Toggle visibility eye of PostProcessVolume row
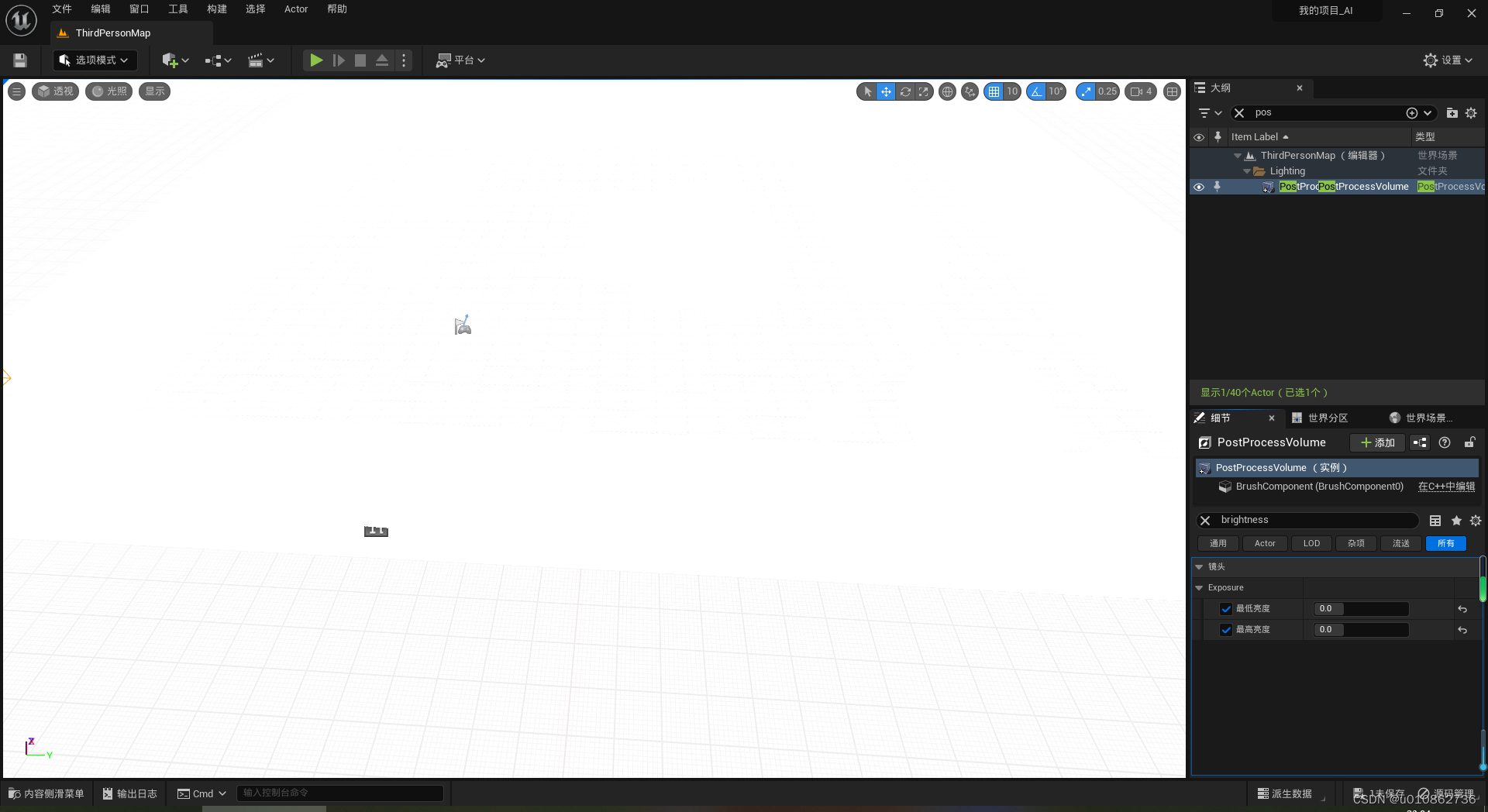Screen dimensions: 1488x812 [x=1199, y=187]
